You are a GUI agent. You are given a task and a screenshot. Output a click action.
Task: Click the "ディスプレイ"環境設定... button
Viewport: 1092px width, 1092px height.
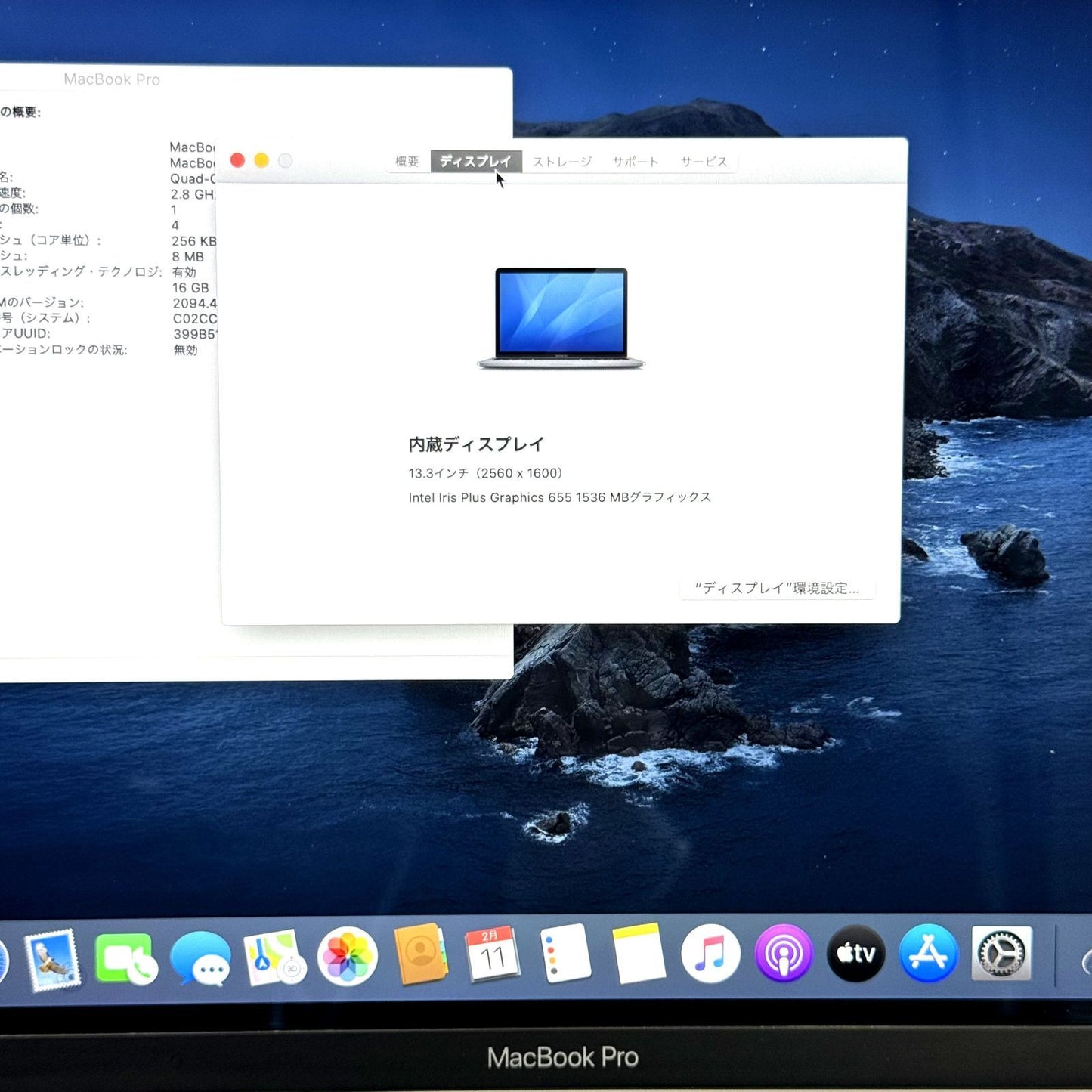point(778,588)
